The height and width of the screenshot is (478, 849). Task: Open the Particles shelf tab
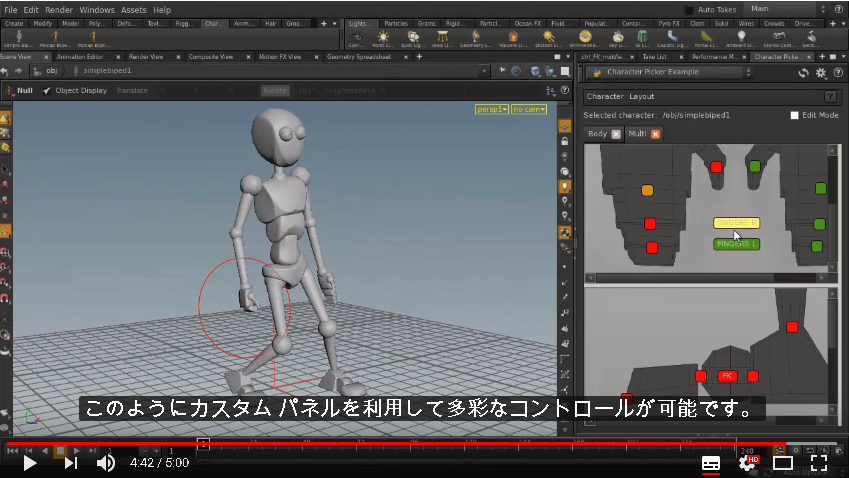tap(395, 23)
